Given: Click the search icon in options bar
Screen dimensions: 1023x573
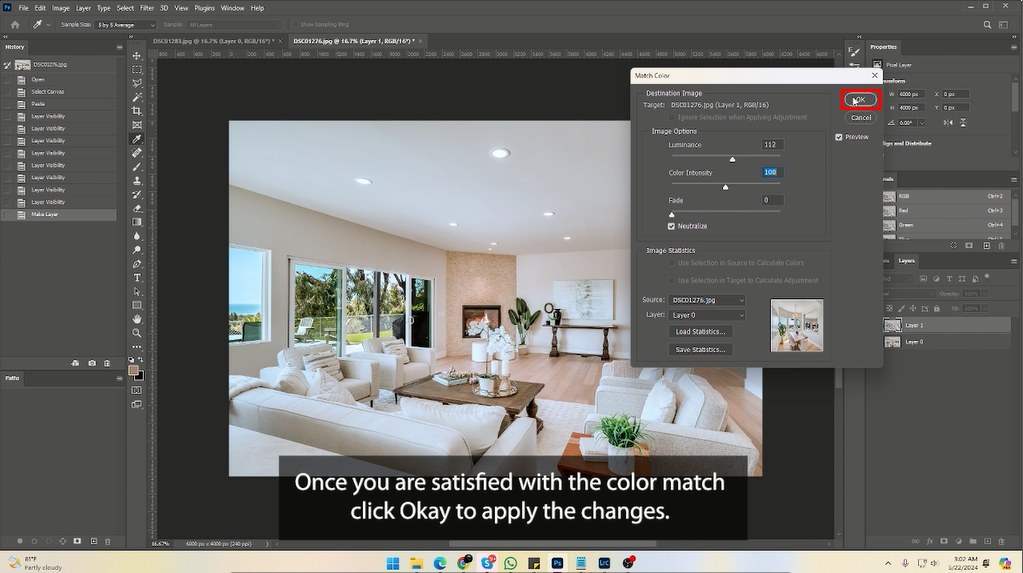Looking at the screenshot, I should pos(987,25).
